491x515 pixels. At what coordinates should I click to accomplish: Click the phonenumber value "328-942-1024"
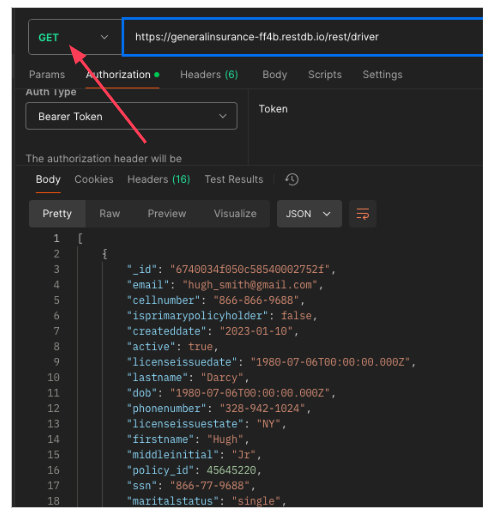(262, 408)
